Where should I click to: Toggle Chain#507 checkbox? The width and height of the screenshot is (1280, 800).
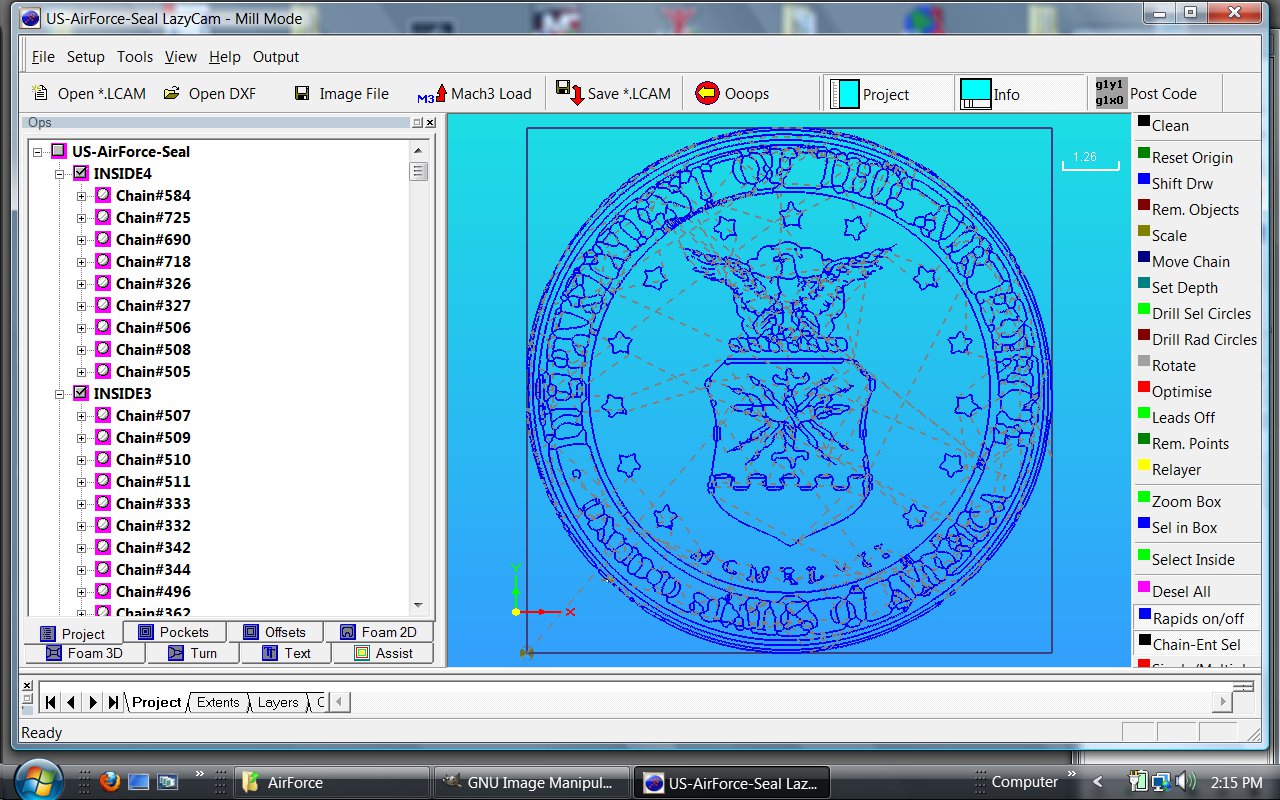coord(103,415)
